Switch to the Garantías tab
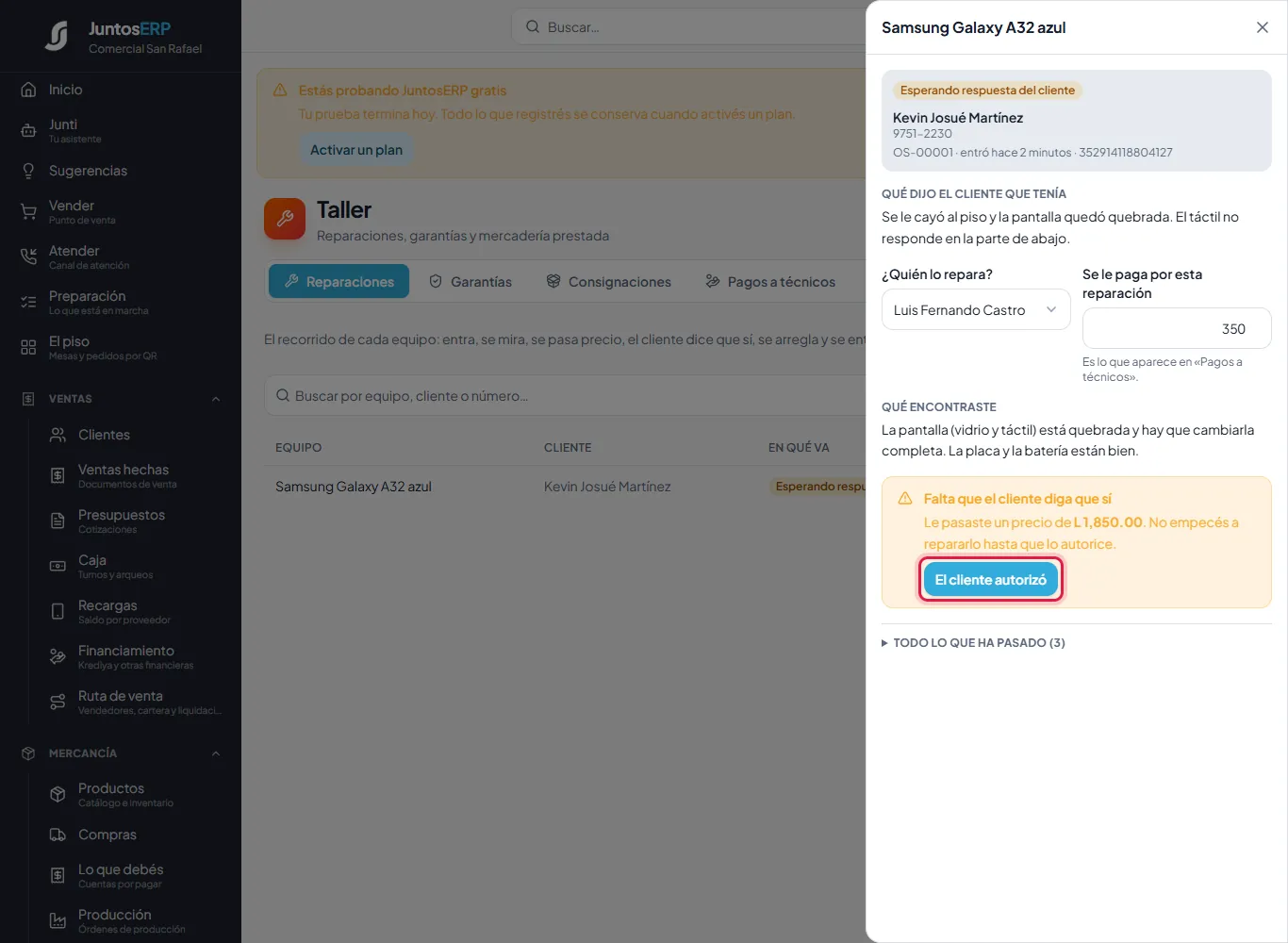 coord(471,281)
